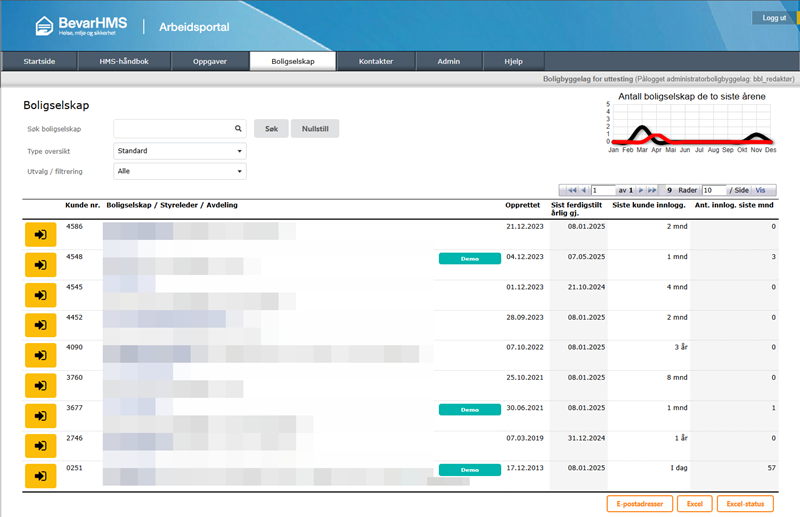Open customer 0251 using login icon
The height and width of the screenshot is (517, 800).
(x=40, y=475)
